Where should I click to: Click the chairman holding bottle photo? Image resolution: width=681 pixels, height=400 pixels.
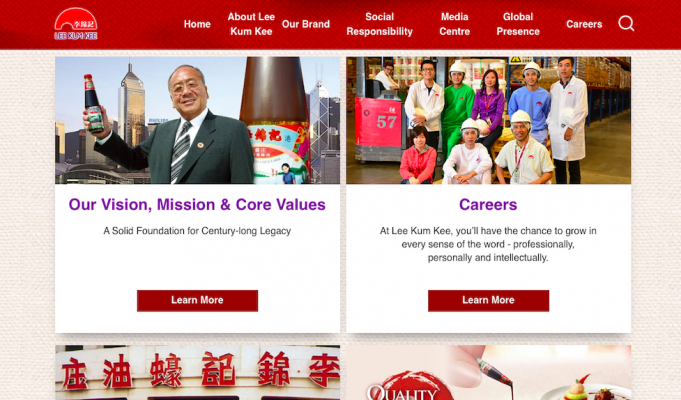[x=197, y=120]
